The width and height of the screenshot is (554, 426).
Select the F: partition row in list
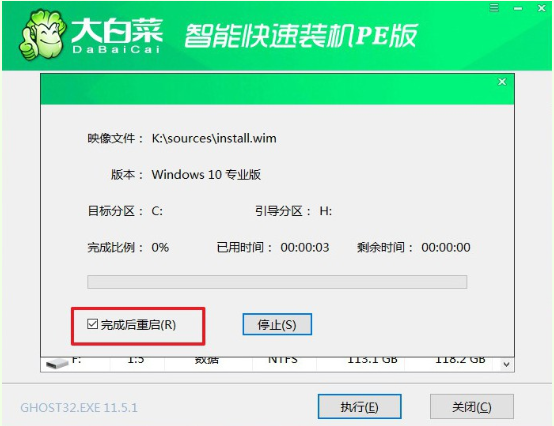(x=271, y=363)
